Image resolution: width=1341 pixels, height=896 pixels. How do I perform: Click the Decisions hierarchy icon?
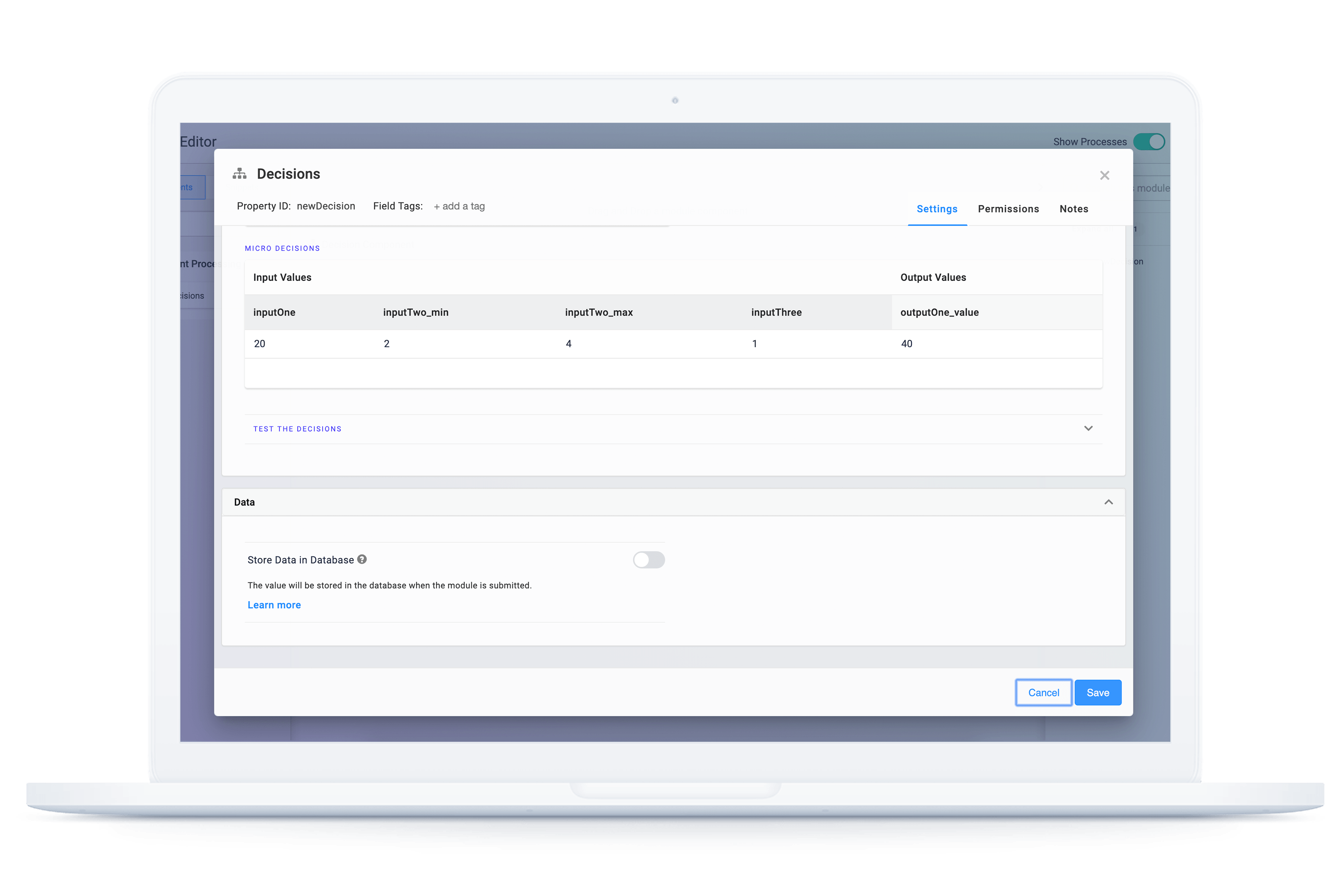(x=239, y=174)
